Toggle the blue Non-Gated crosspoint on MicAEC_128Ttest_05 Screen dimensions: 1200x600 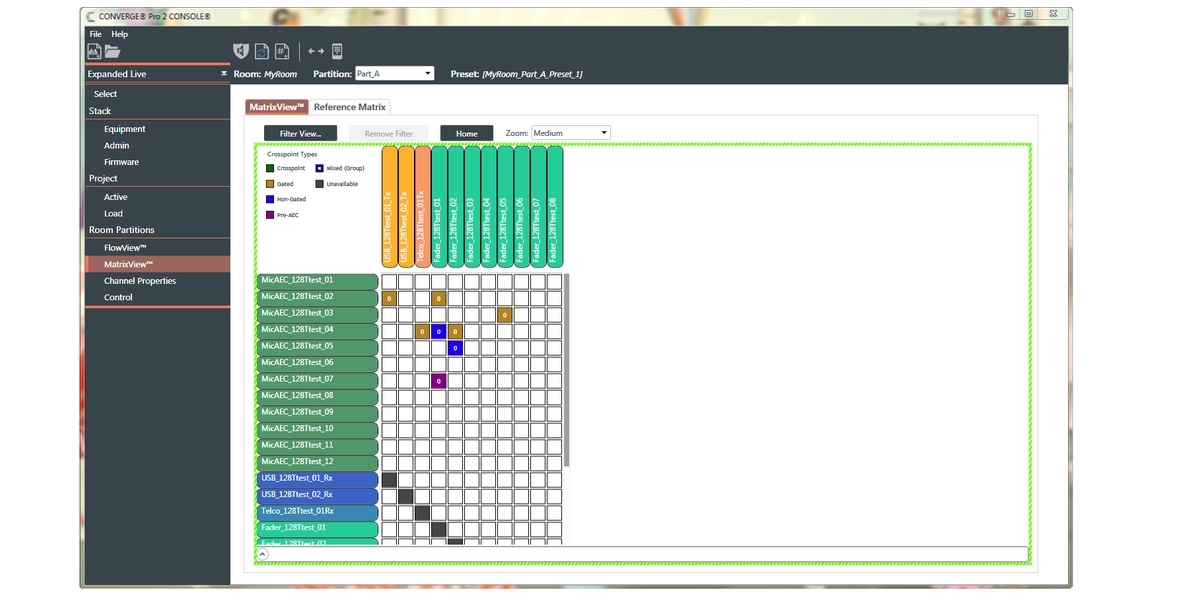coord(455,348)
